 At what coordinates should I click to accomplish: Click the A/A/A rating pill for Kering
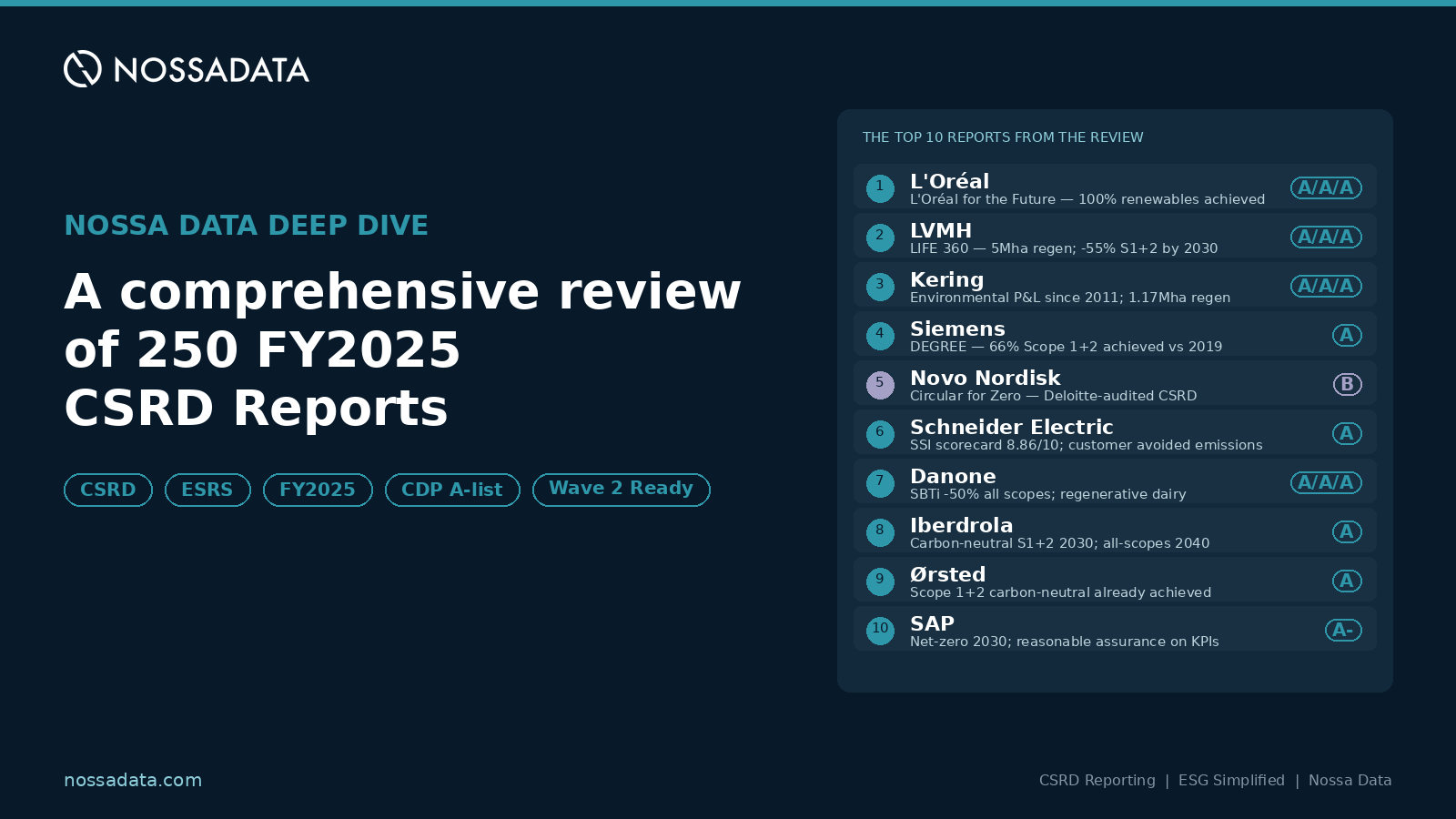tap(1326, 287)
